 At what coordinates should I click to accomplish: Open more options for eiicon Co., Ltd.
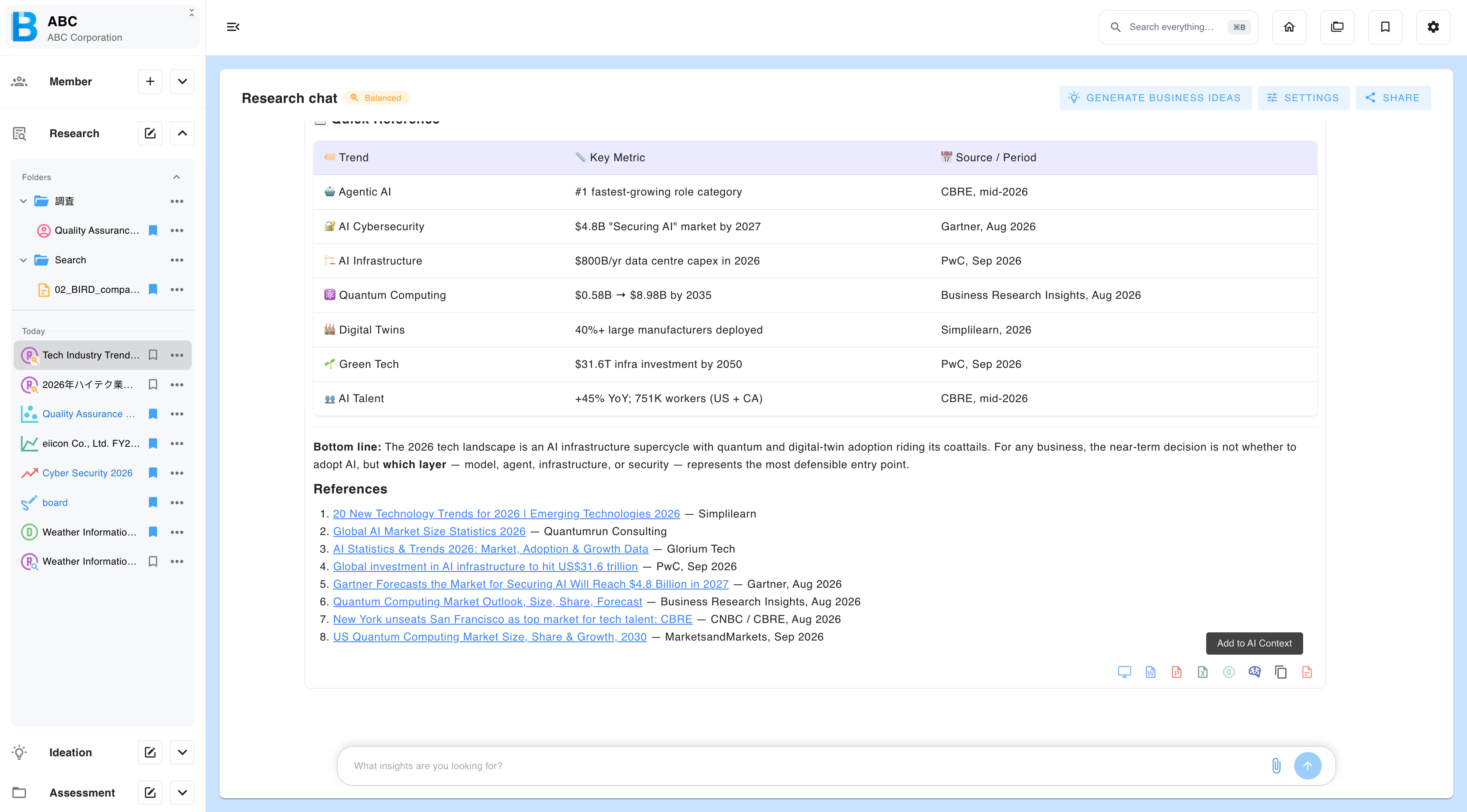point(177,443)
